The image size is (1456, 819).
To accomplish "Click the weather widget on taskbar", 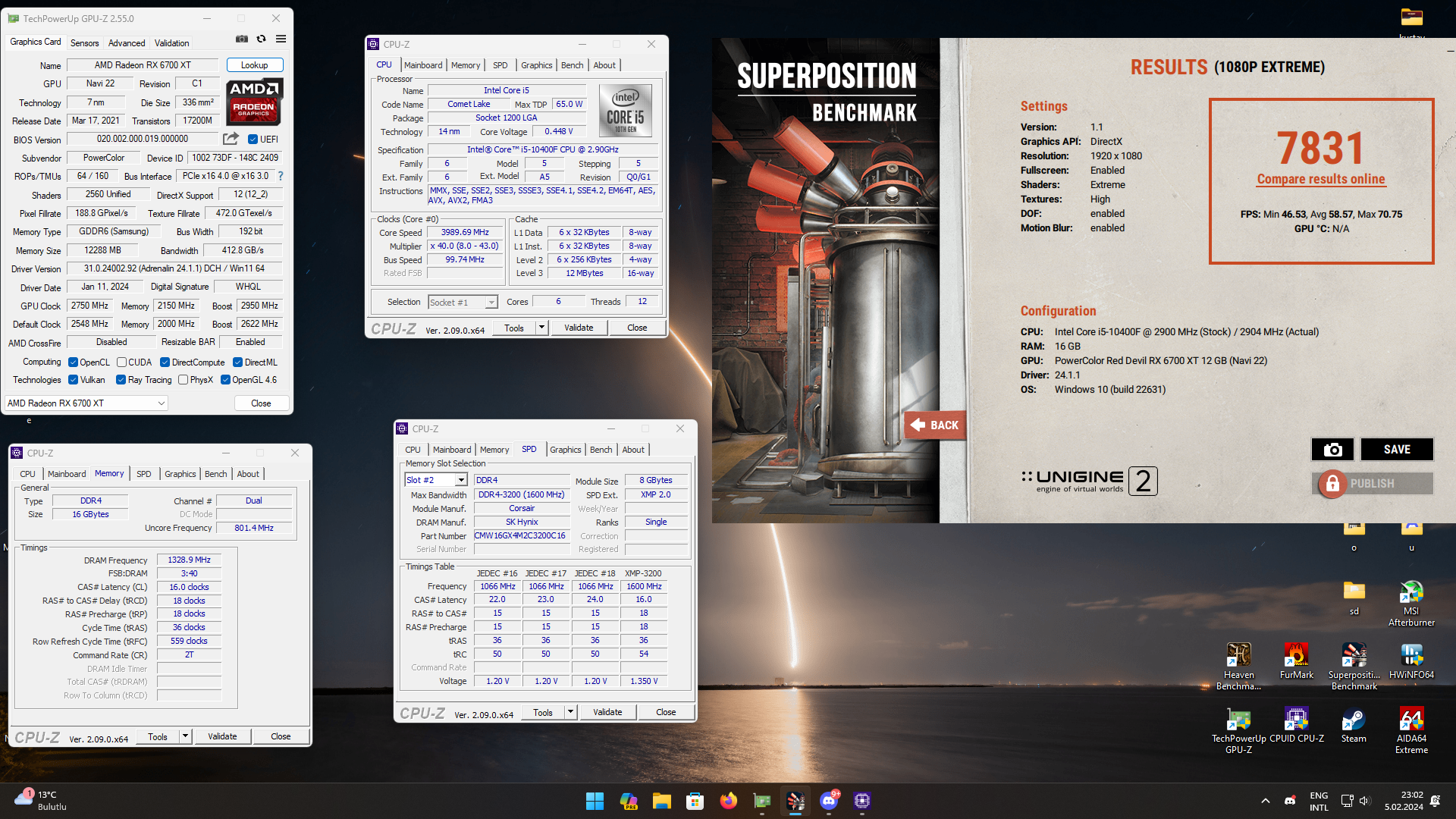I will (42, 801).
